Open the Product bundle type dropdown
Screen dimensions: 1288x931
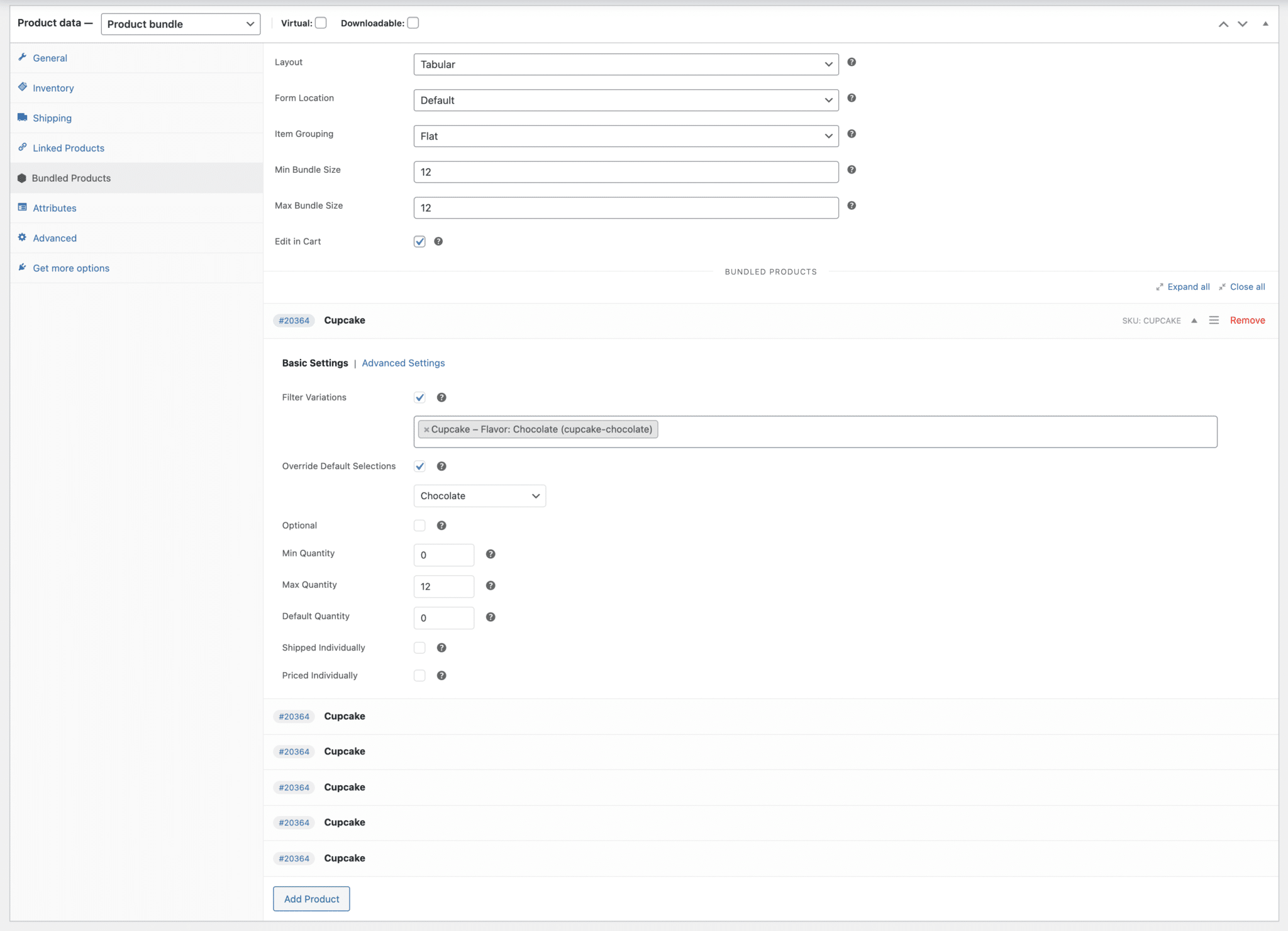point(180,24)
